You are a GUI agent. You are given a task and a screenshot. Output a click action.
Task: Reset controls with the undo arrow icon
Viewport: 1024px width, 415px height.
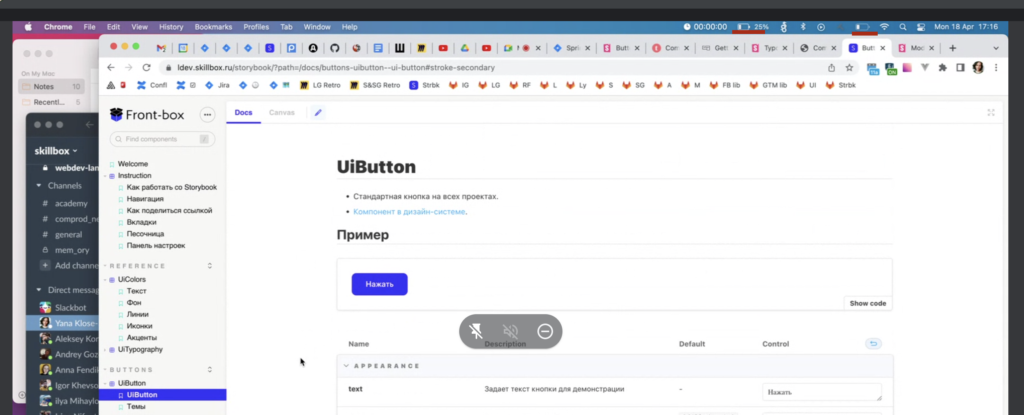pyautogui.click(x=872, y=344)
